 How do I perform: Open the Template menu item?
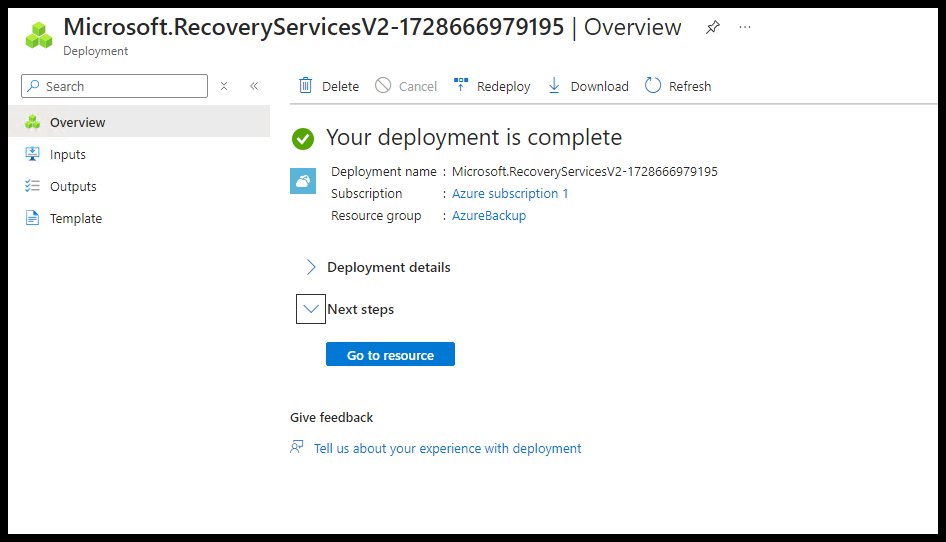click(140, 218)
